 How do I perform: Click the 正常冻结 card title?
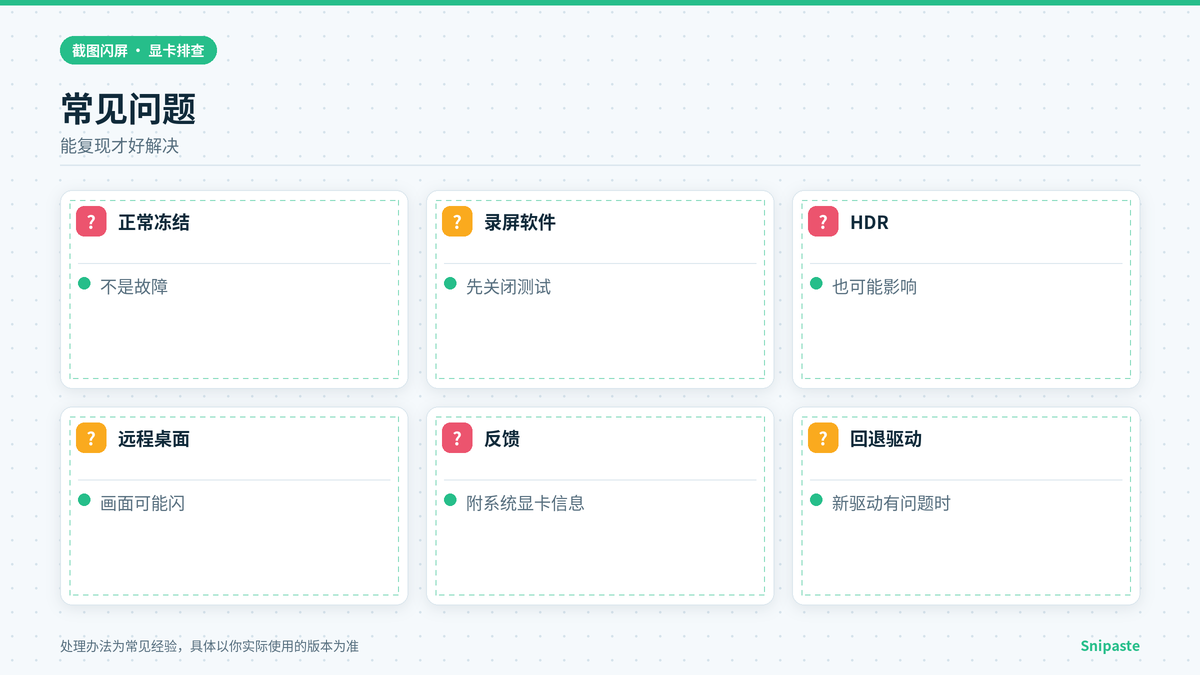pyautogui.click(x=154, y=222)
